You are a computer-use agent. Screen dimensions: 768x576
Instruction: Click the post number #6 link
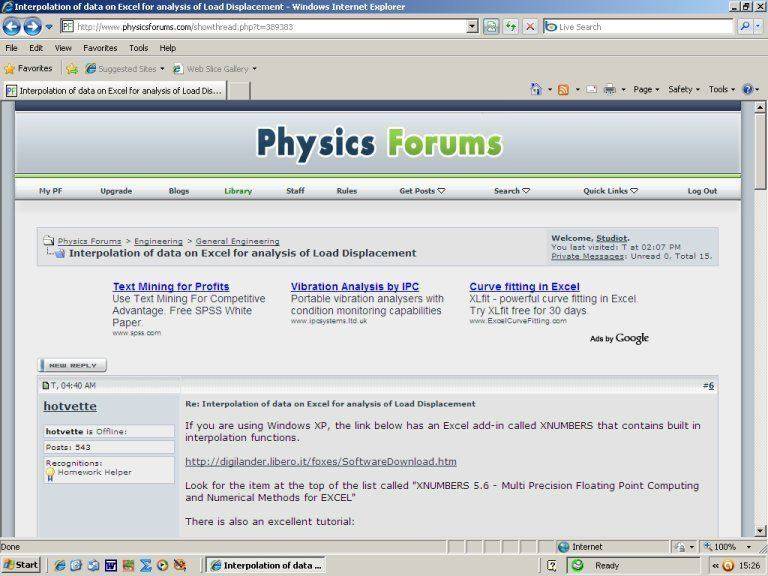[708, 385]
